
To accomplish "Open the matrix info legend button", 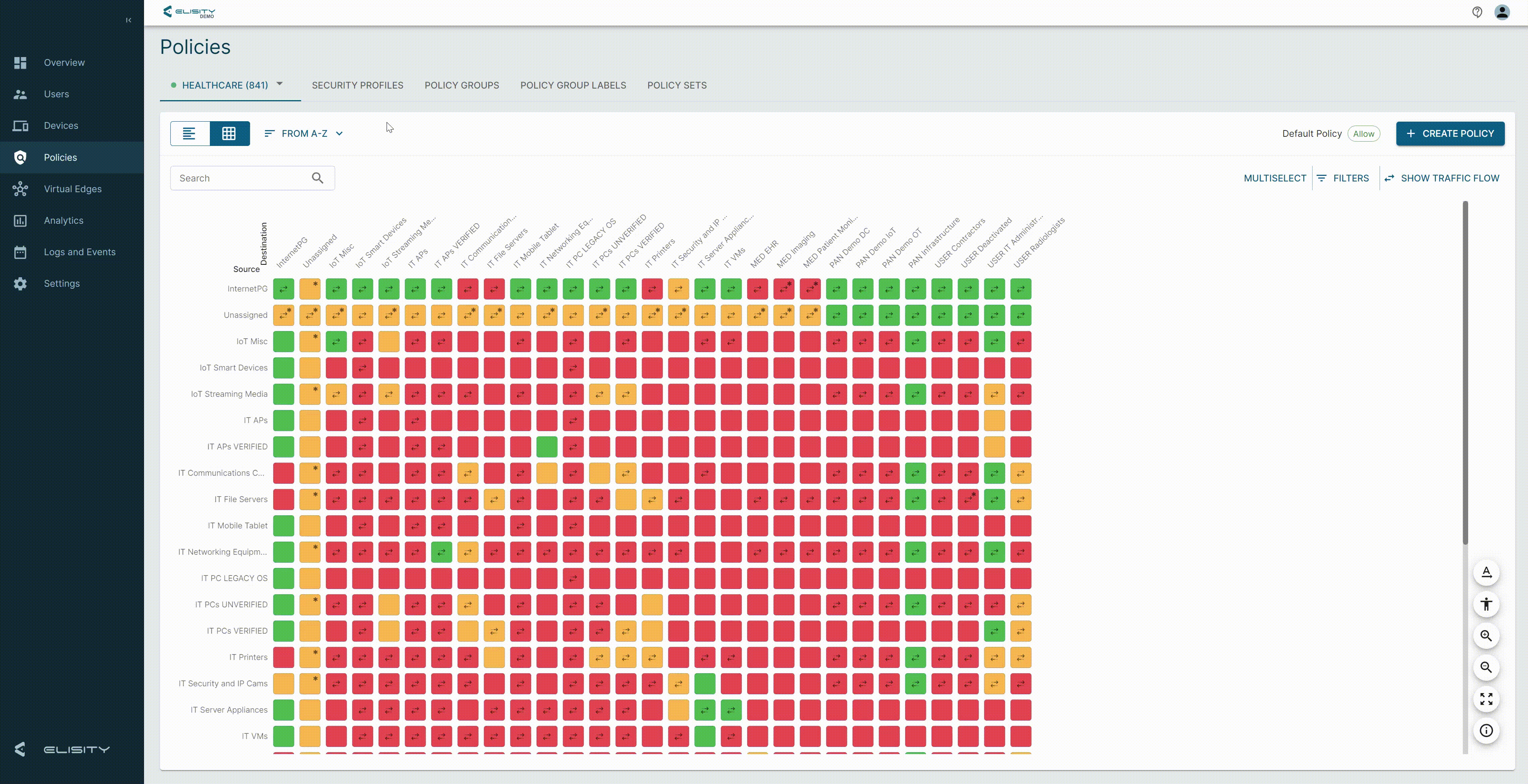I will click(1485, 730).
